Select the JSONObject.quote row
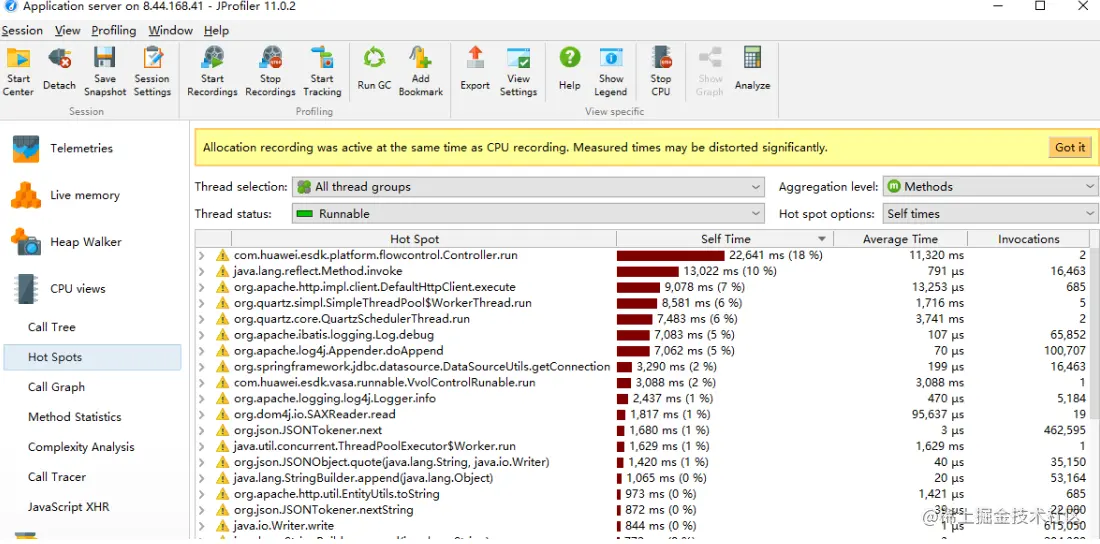Viewport: 1100px width, 544px height. tap(643, 462)
